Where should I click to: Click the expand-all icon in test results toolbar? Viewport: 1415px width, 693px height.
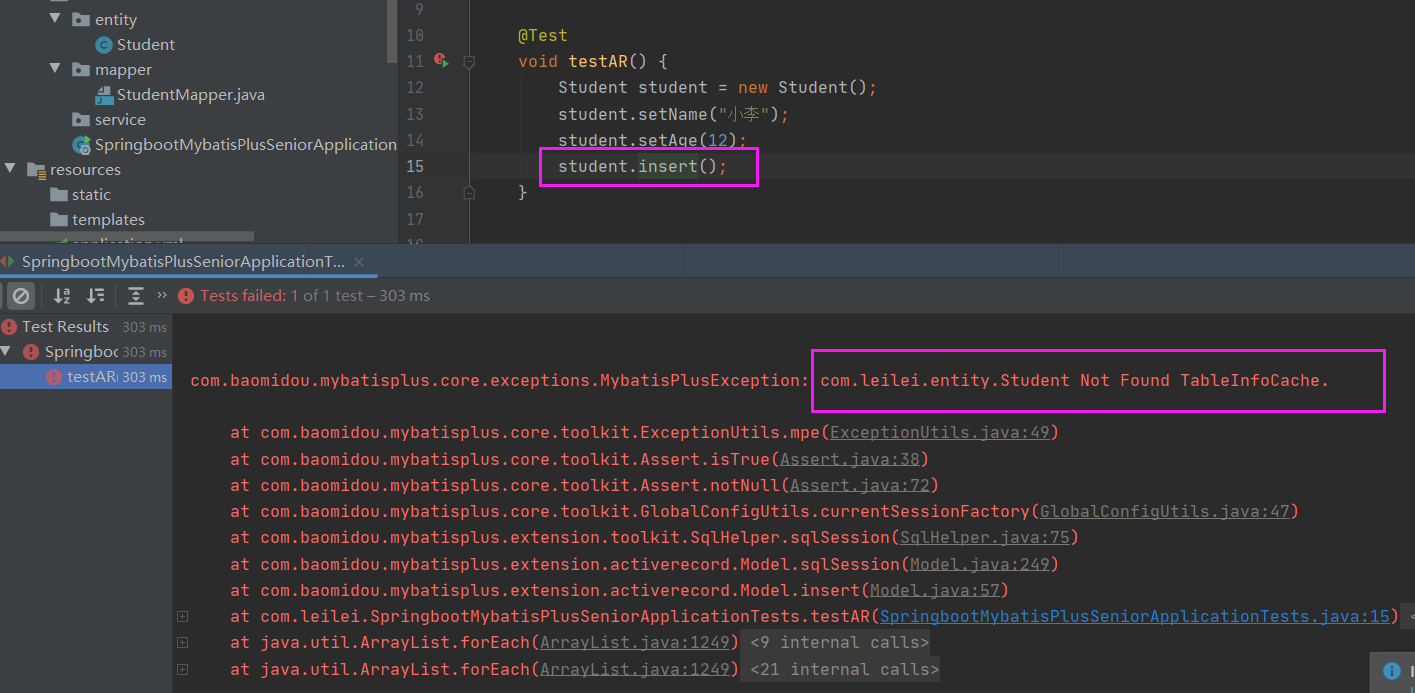point(135,295)
